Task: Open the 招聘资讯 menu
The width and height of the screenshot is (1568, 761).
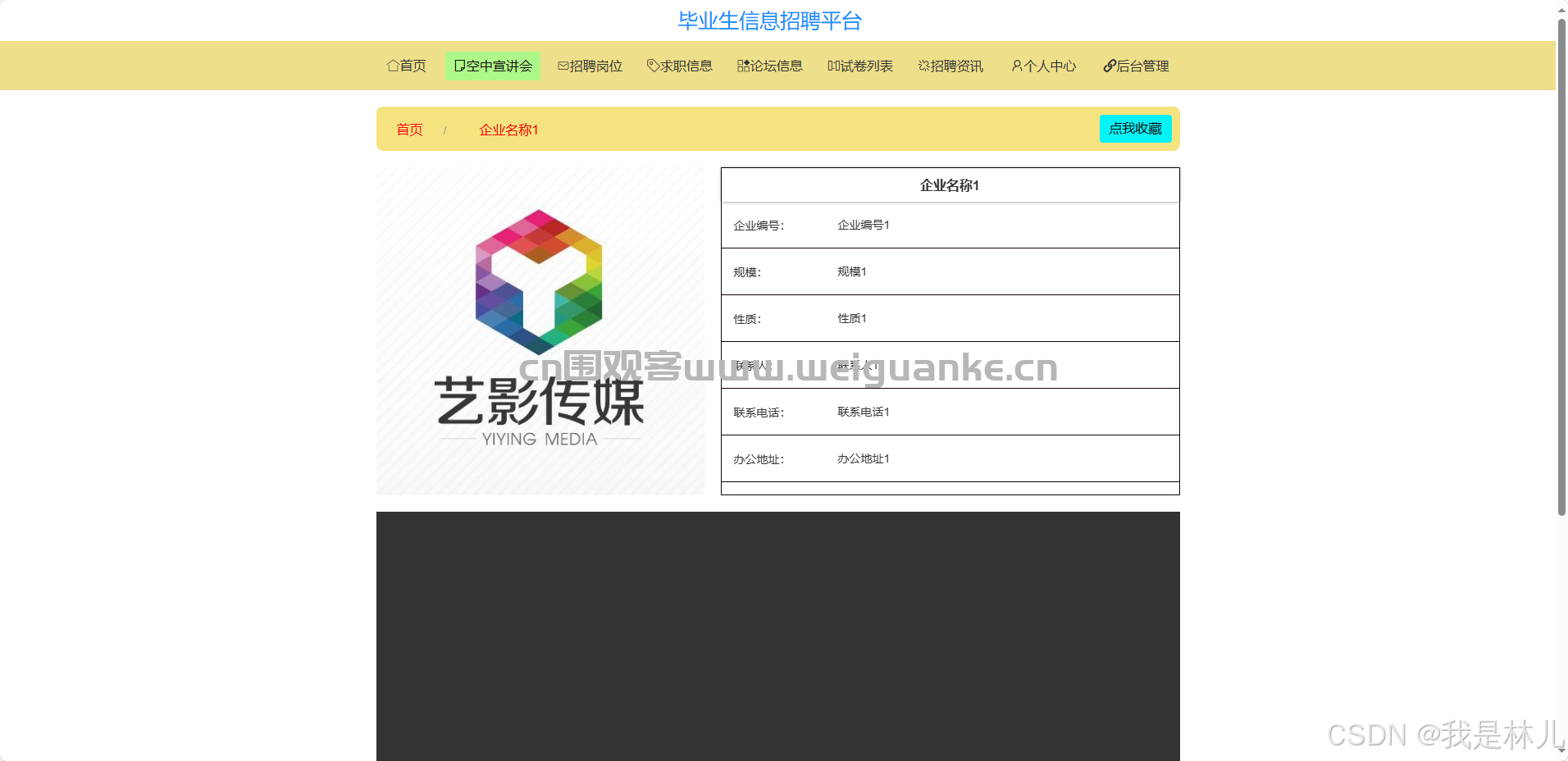Action: point(951,66)
